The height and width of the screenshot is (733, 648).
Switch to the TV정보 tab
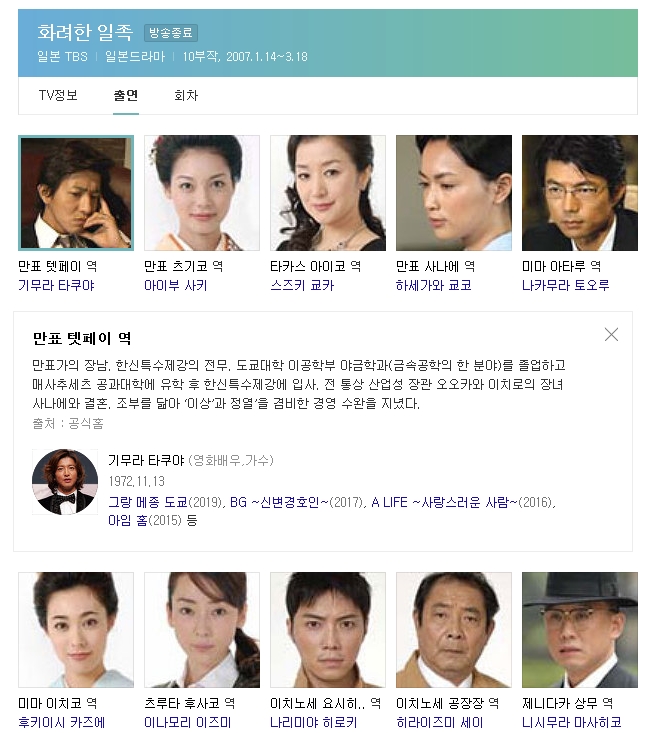pos(58,95)
